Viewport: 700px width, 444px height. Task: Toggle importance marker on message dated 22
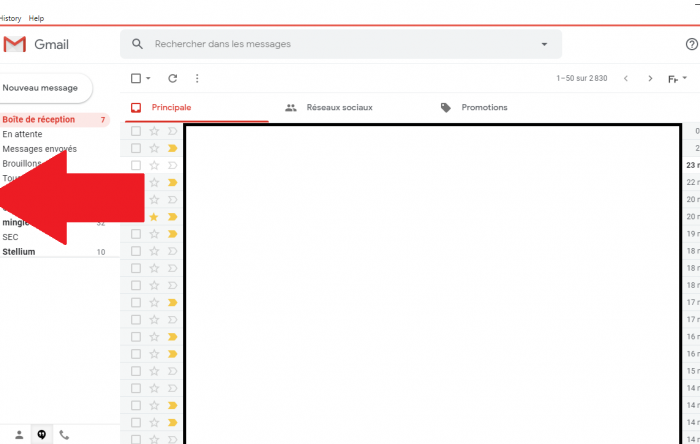pos(172,183)
